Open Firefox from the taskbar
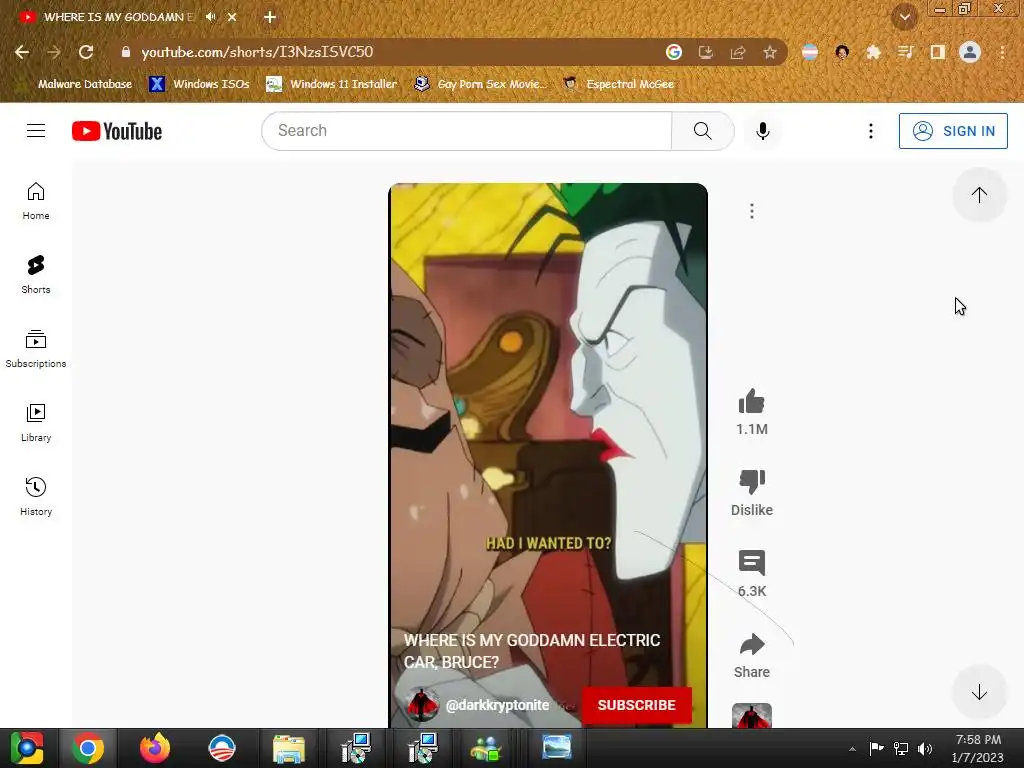1024x768 pixels. tap(155, 748)
